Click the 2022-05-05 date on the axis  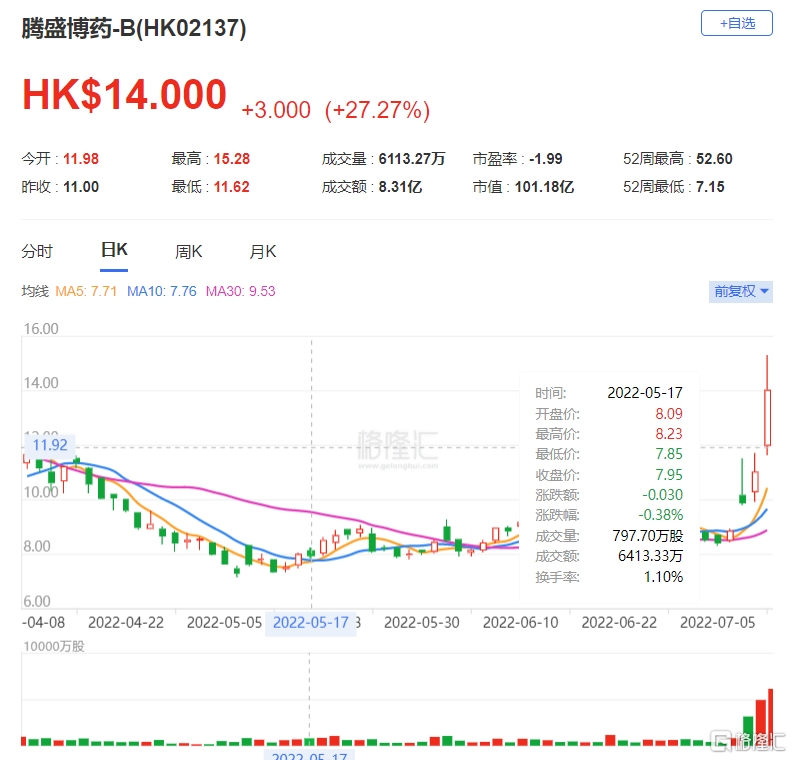(x=224, y=622)
